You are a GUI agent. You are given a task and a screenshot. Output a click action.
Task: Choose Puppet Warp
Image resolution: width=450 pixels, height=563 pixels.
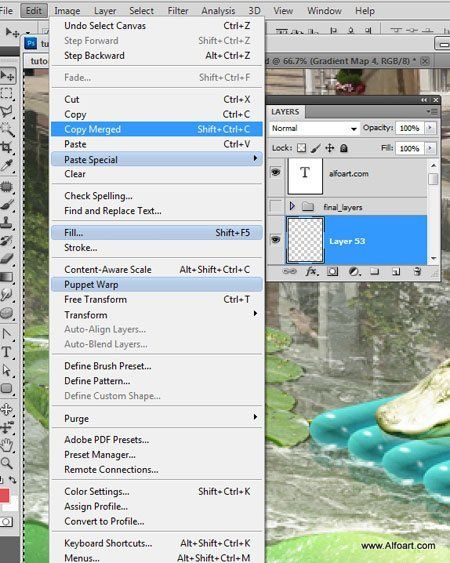tap(157, 284)
